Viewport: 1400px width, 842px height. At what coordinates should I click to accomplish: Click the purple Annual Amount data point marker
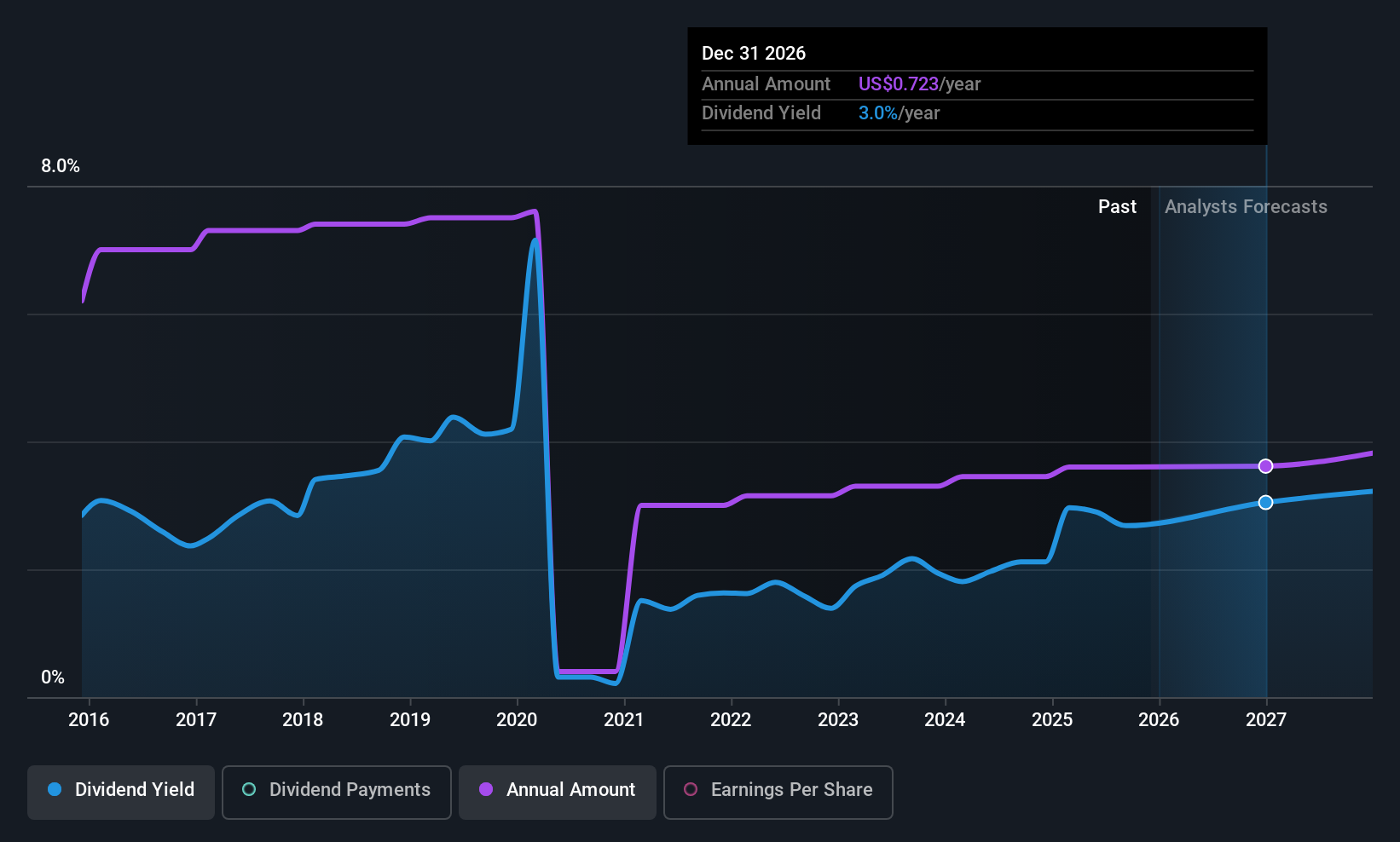coord(1265,466)
